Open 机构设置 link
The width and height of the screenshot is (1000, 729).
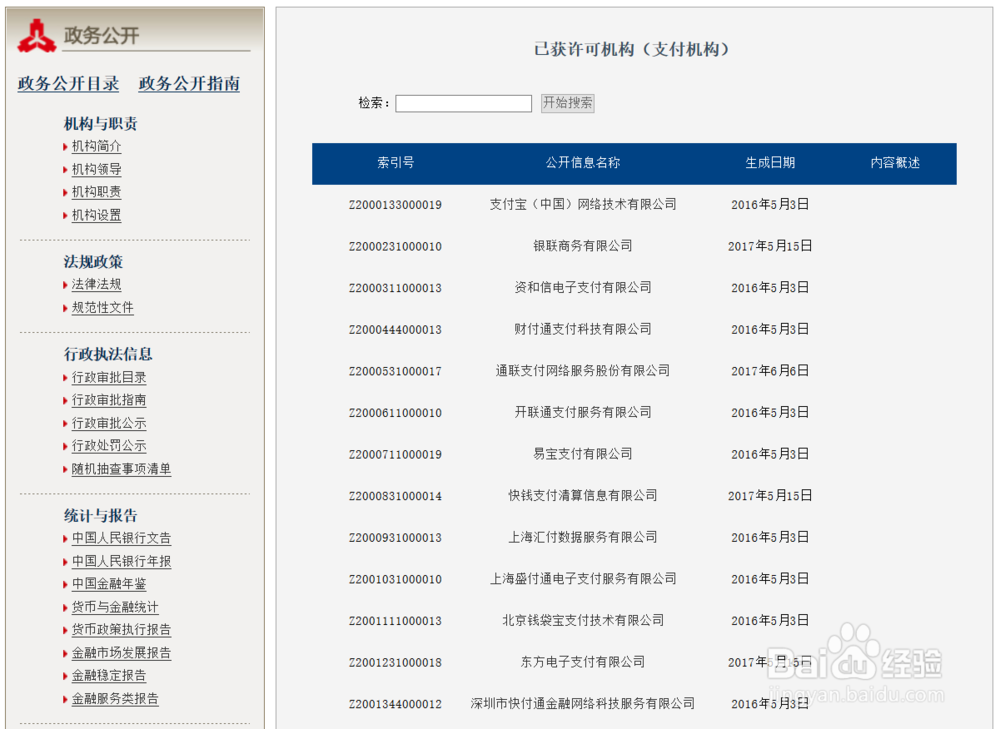(x=96, y=215)
